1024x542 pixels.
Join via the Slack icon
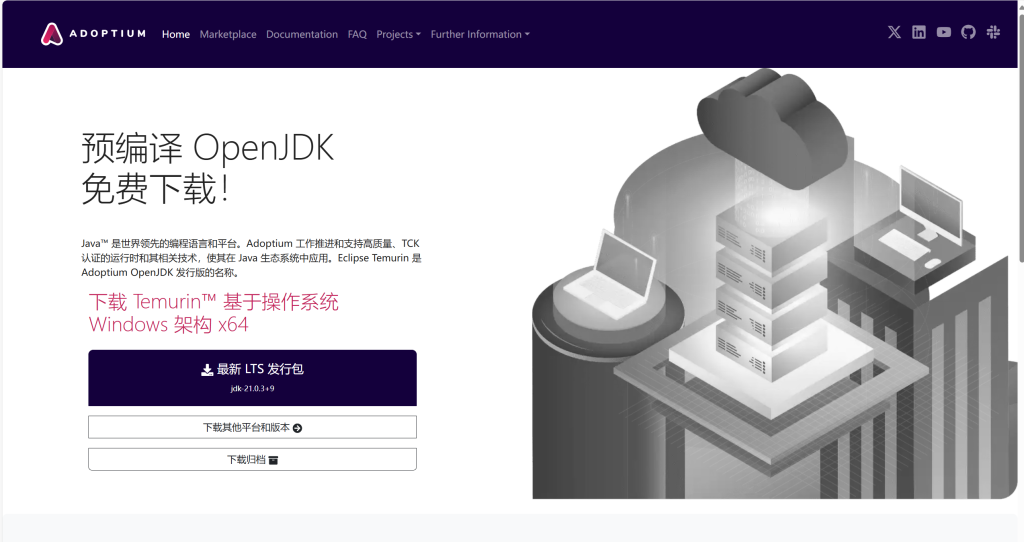(993, 32)
